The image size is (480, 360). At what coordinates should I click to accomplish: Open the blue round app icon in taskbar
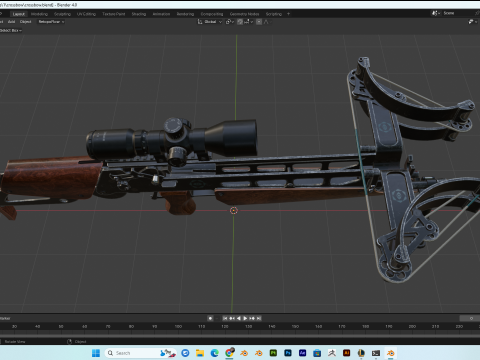(x=185, y=353)
